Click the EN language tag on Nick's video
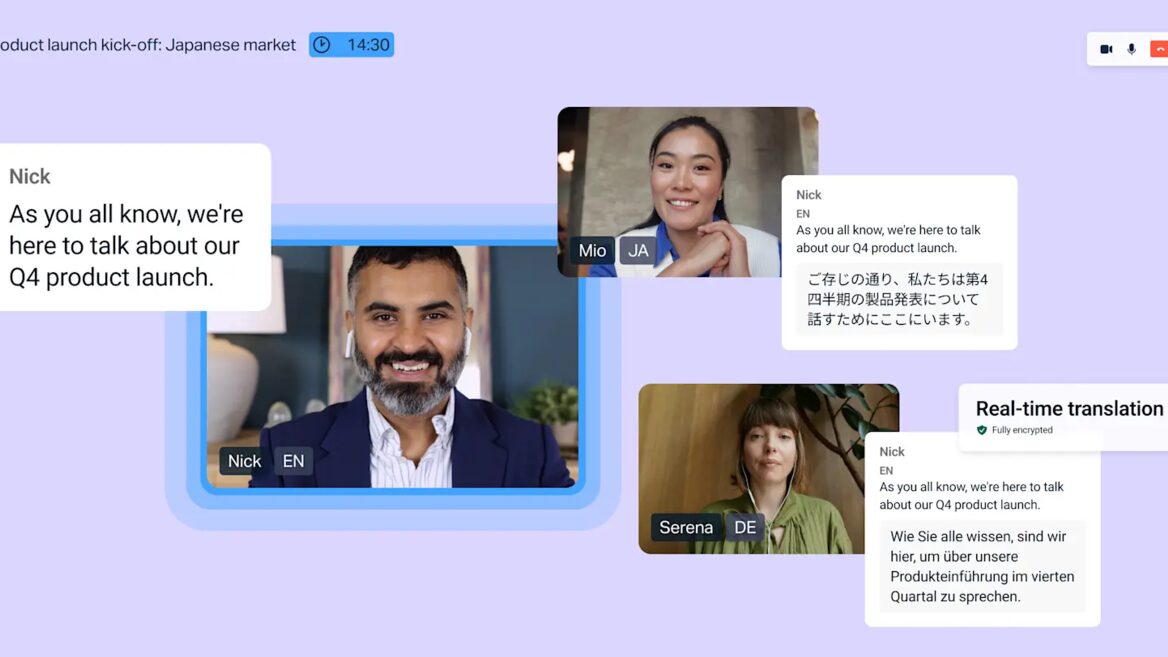The image size is (1168, 657). [293, 461]
